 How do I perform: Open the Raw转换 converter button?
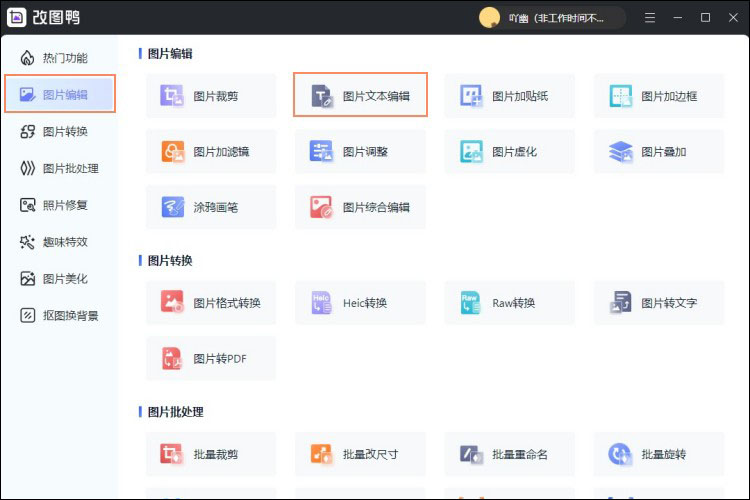[x=510, y=303]
